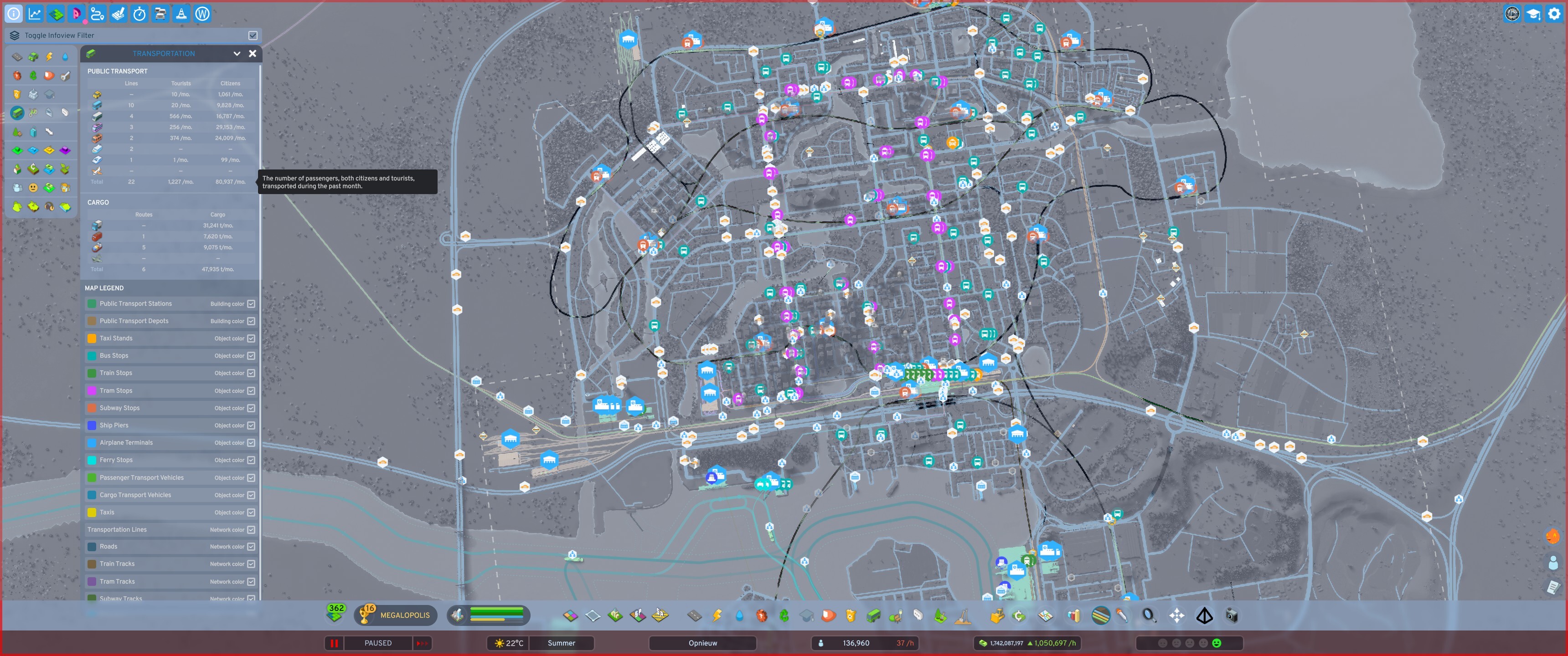This screenshot has width=1568, height=656.
Task: Disable the Tram Stops legend checkbox
Action: tap(251, 391)
